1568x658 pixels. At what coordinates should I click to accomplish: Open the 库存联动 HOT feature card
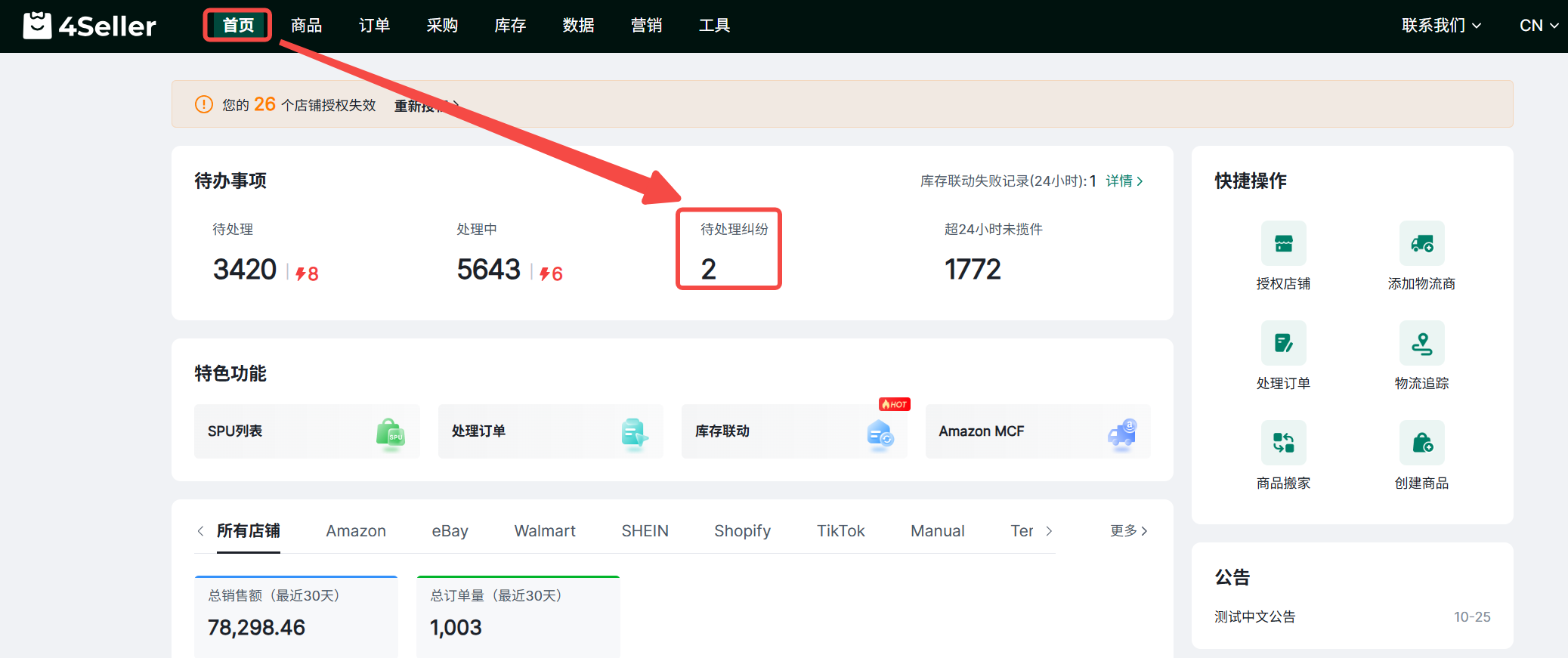pyautogui.click(x=793, y=431)
